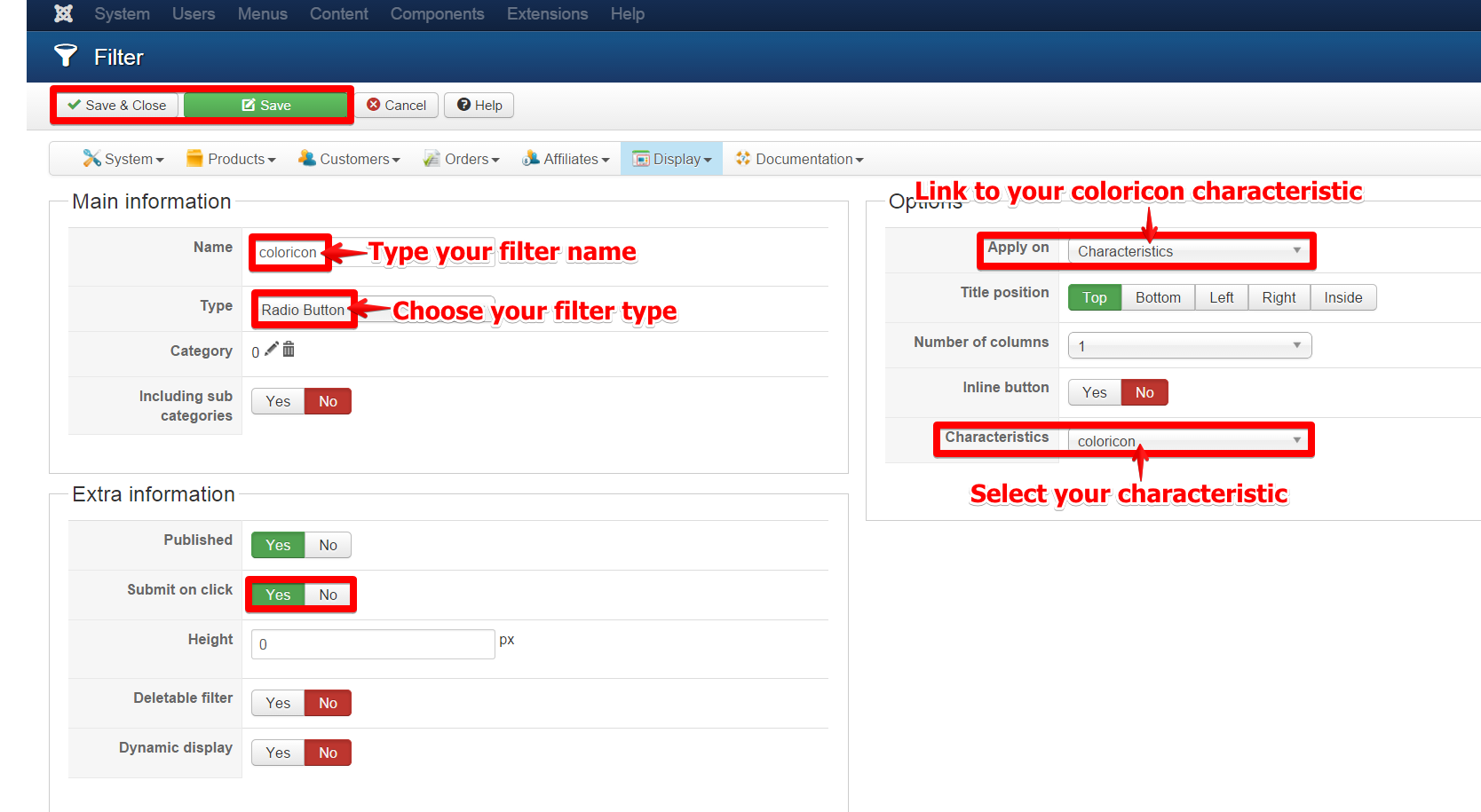1481x812 pixels.
Task: Click the trash icon beside Category
Action: click(x=289, y=349)
